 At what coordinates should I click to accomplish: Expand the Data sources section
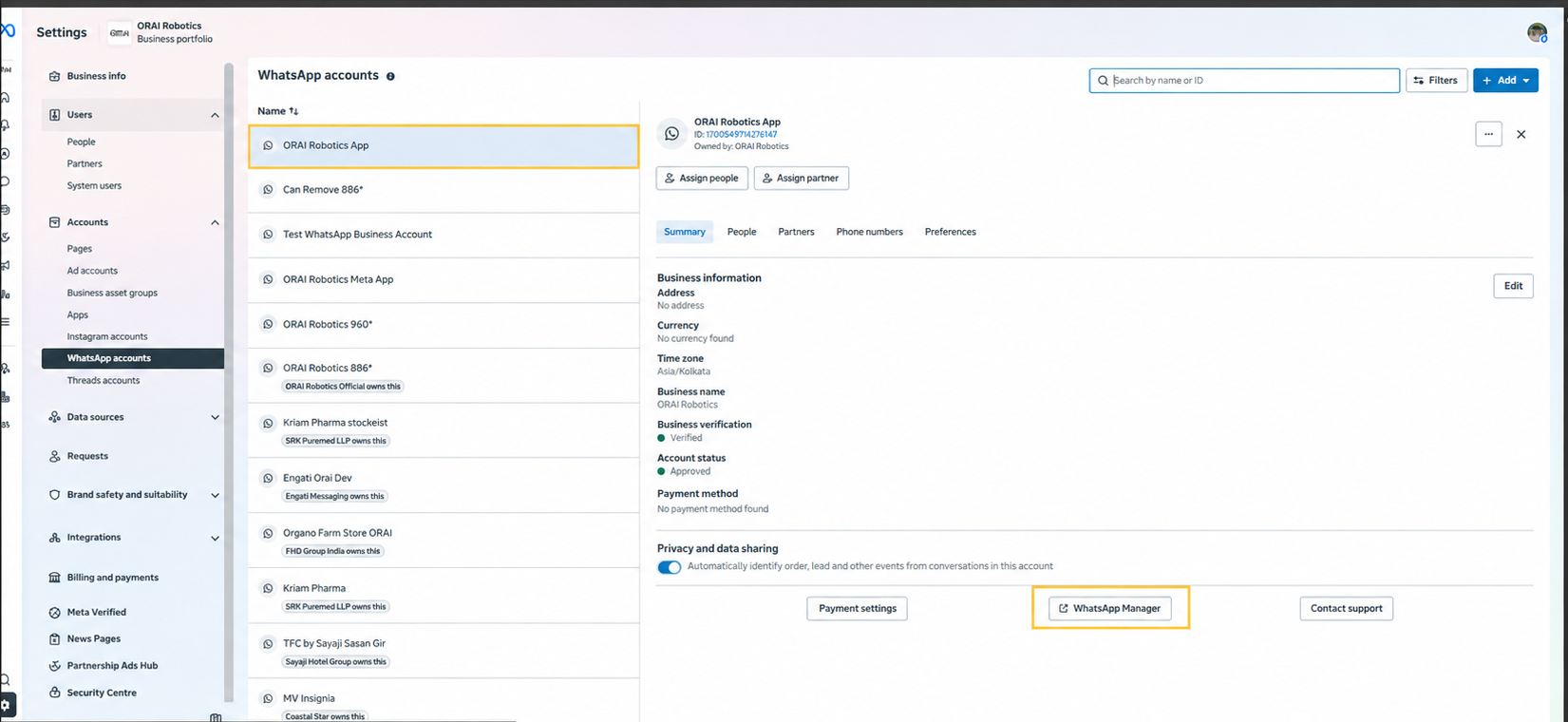215,417
